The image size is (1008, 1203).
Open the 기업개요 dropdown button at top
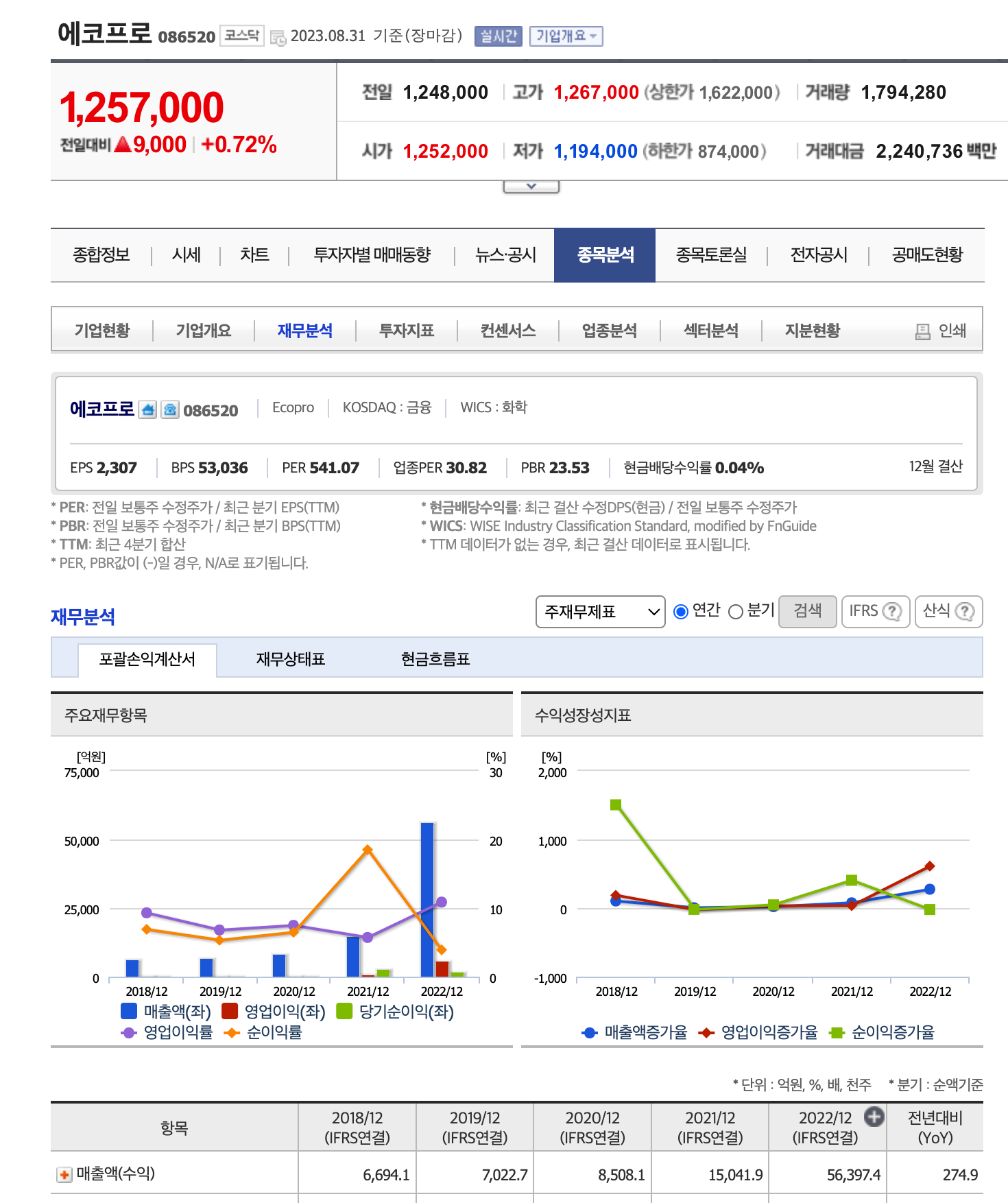coord(566,36)
